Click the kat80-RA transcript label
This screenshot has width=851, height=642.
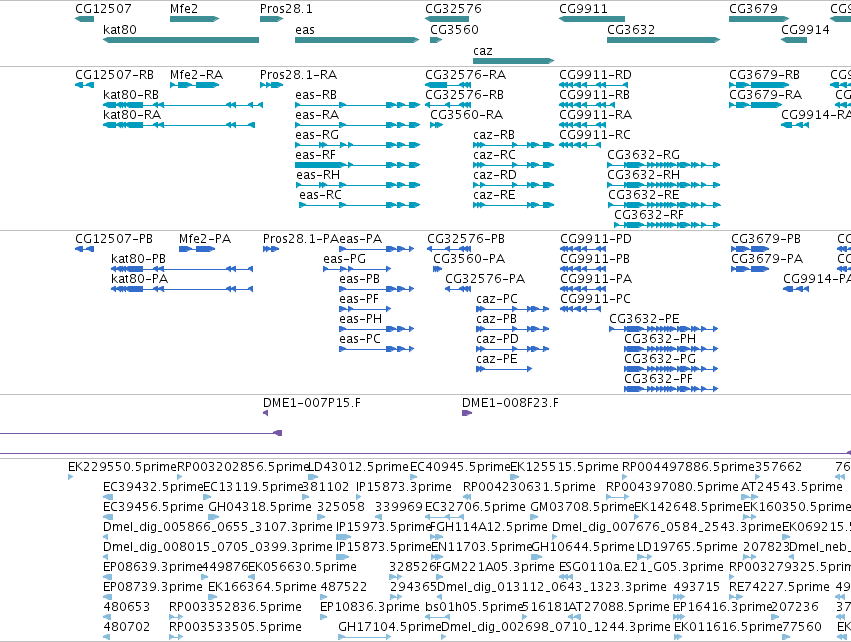coord(132,115)
